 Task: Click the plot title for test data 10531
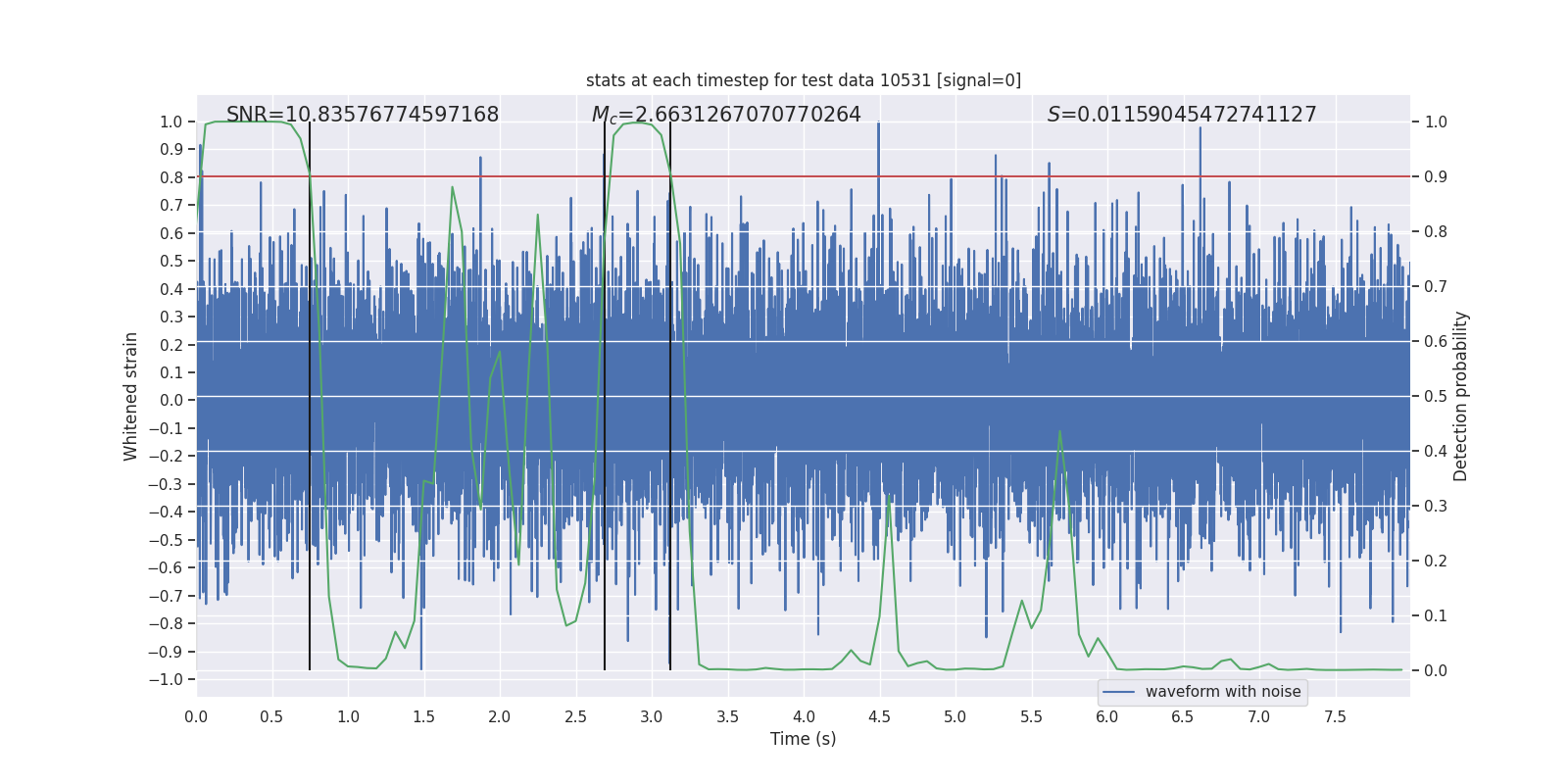point(804,80)
